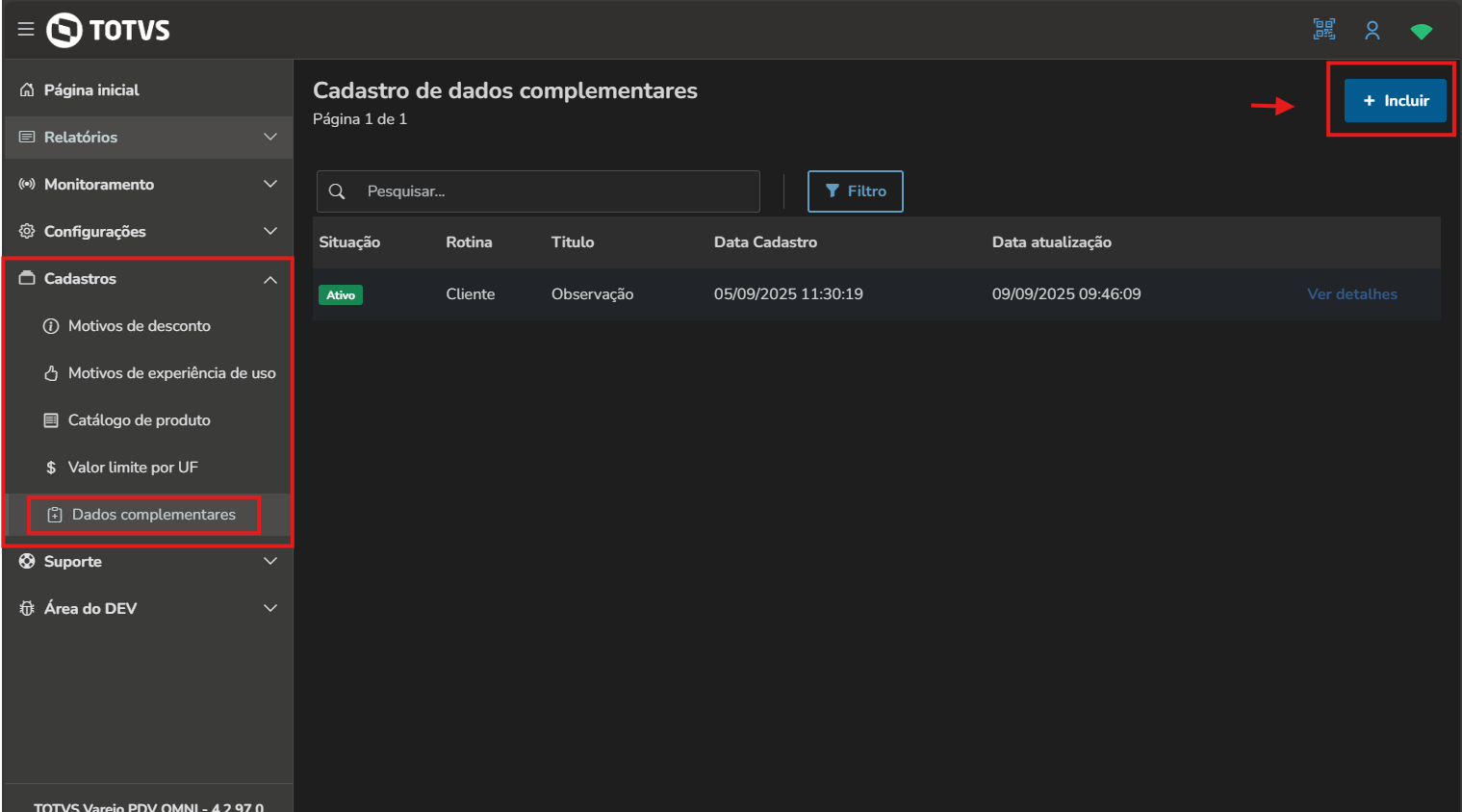The height and width of the screenshot is (812, 1462).
Task: Click the search magnifier icon
Action: pyautogui.click(x=337, y=191)
